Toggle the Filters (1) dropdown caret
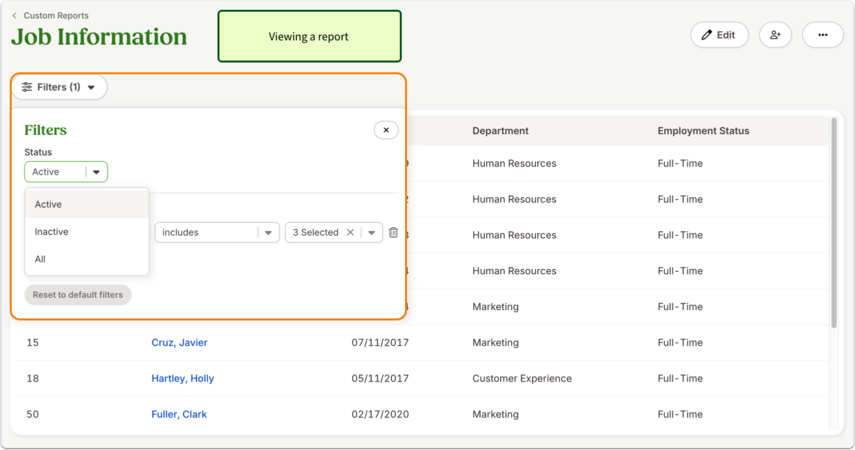The width and height of the screenshot is (855, 450). [x=91, y=87]
